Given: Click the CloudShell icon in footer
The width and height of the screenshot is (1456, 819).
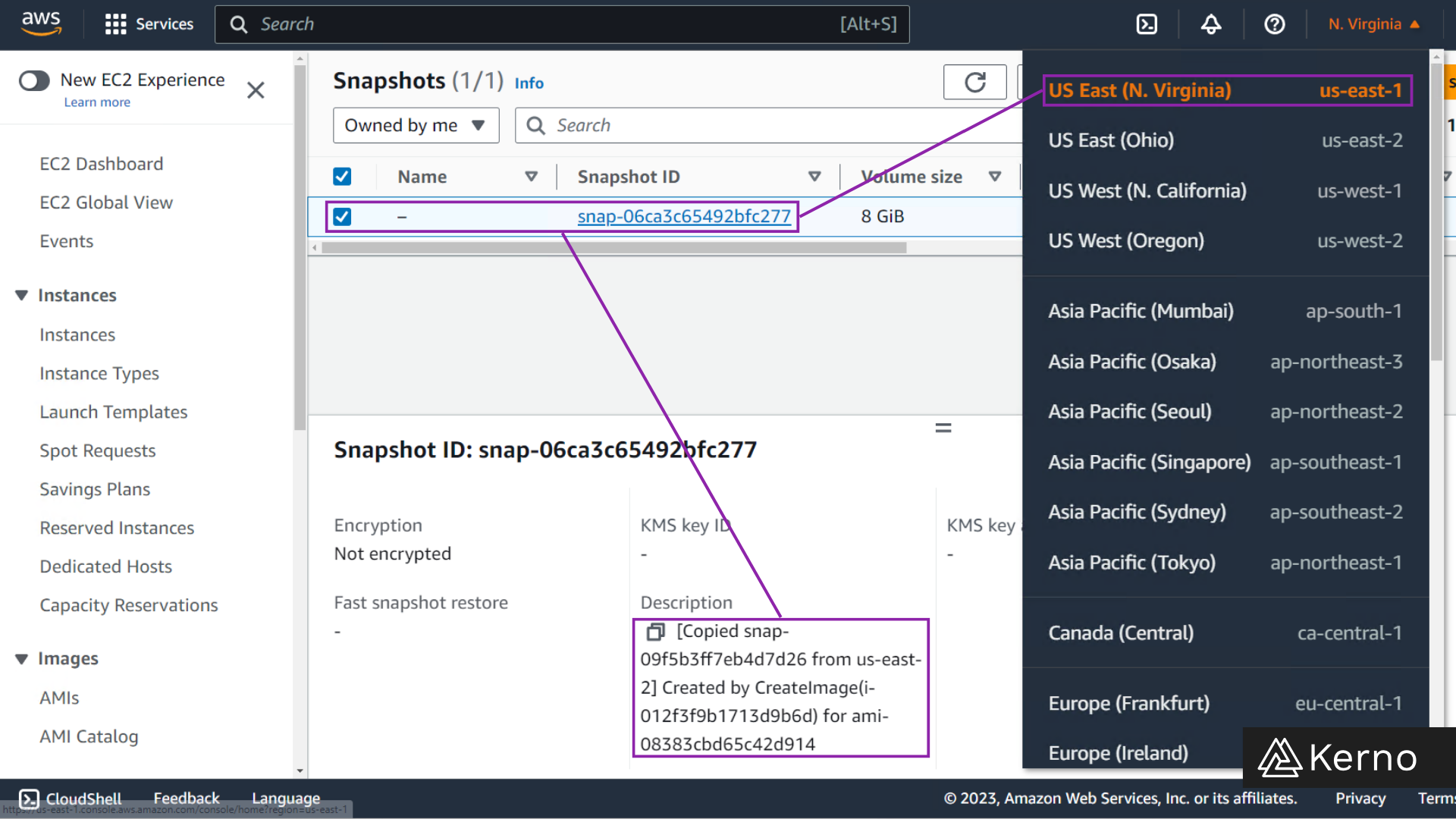Looking at the screenshot, I should coord(29,799).
